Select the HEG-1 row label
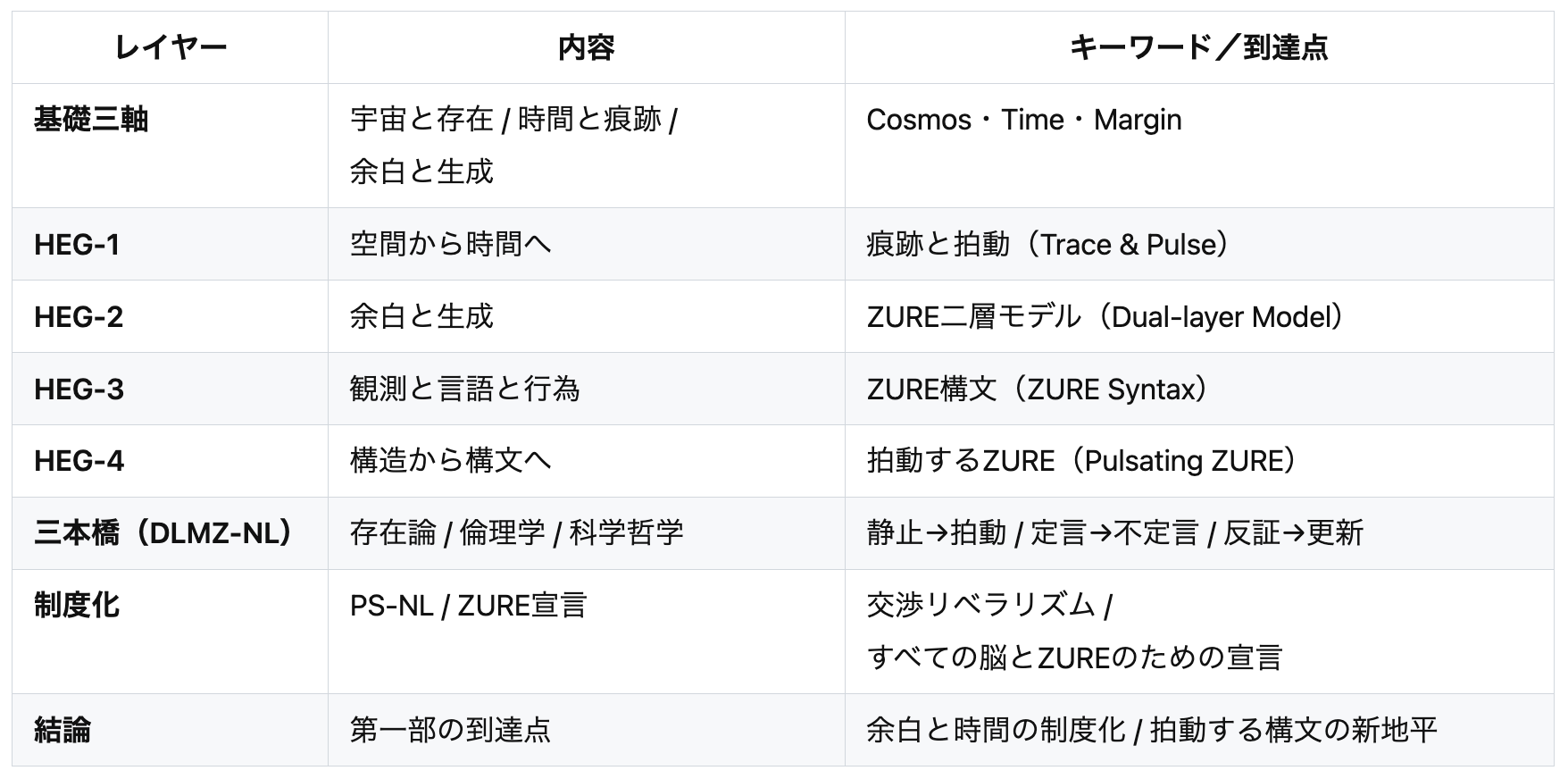The height and width of the screenshot is (779, 1568). tap(77, 245)
